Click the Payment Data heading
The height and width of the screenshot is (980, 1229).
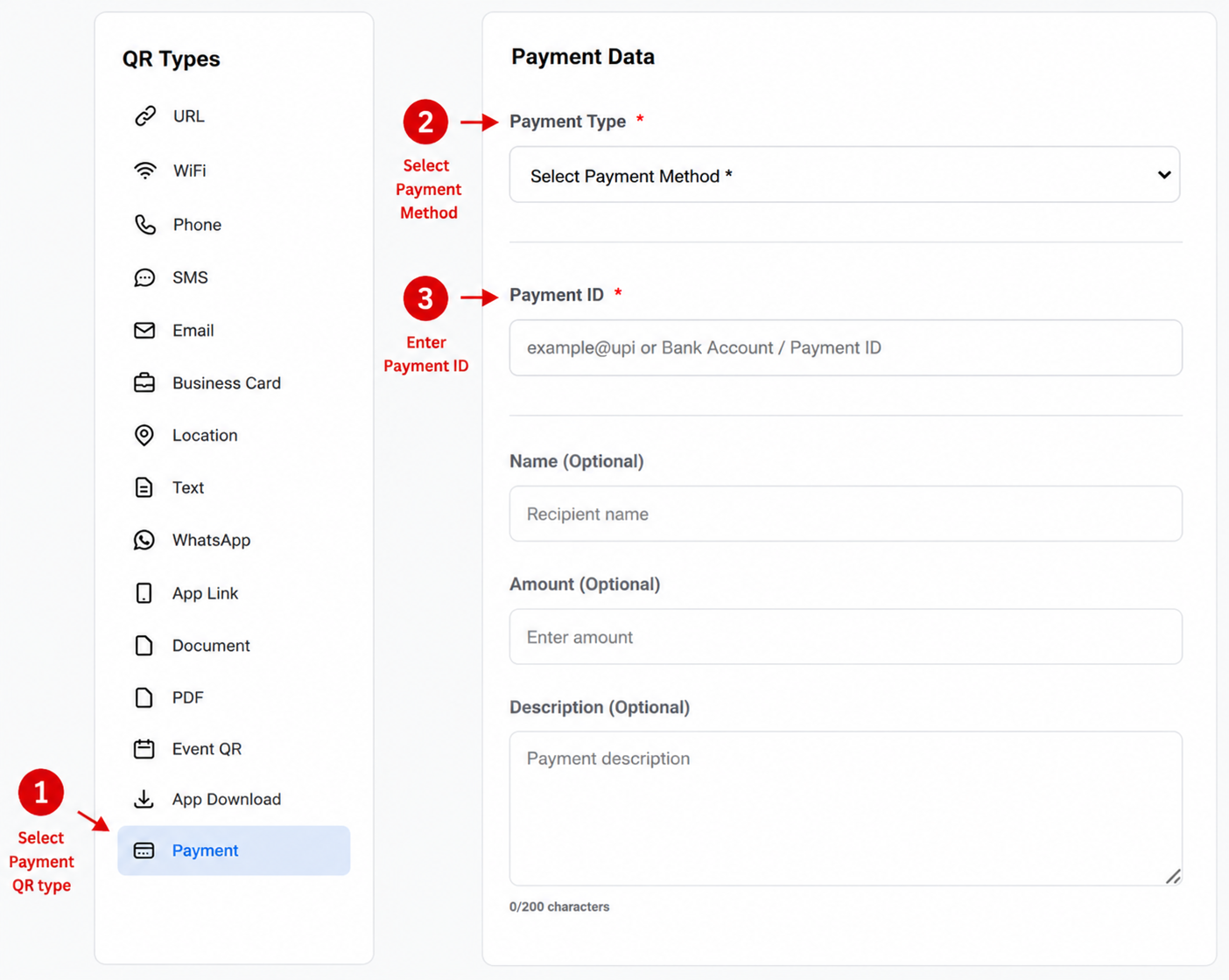coord(583,57)
